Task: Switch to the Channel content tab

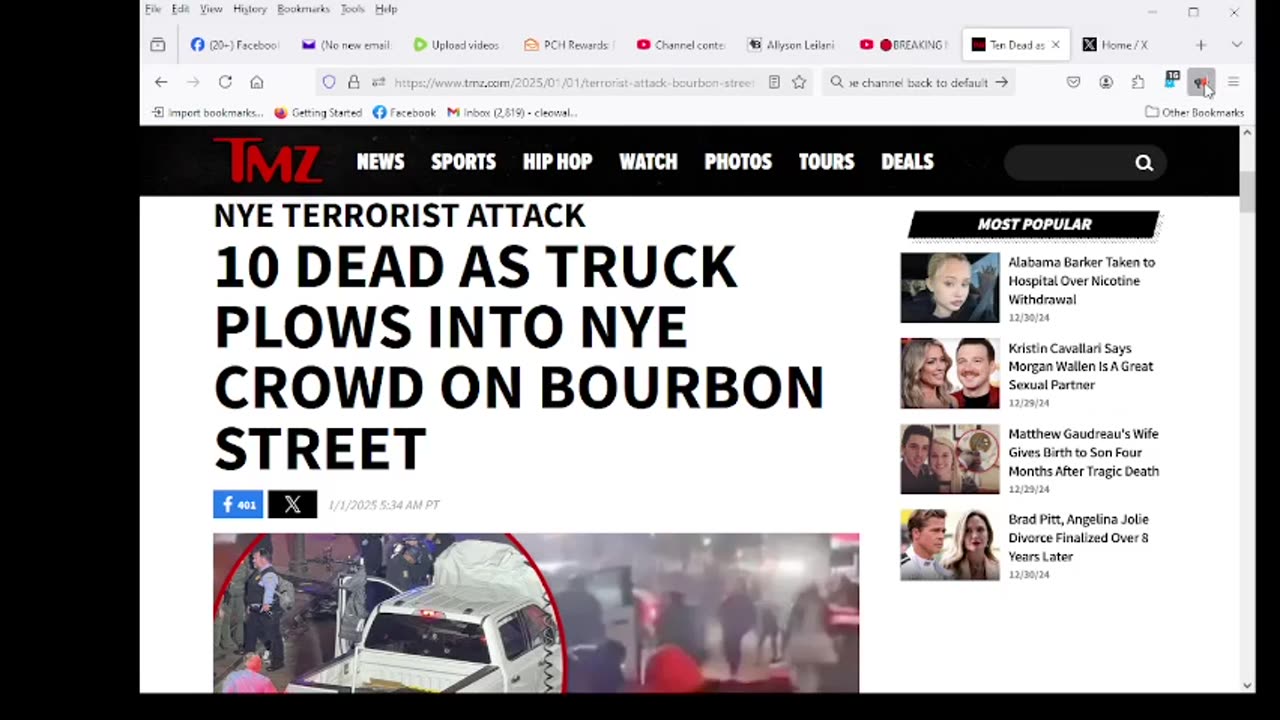Action: [681, 45]
